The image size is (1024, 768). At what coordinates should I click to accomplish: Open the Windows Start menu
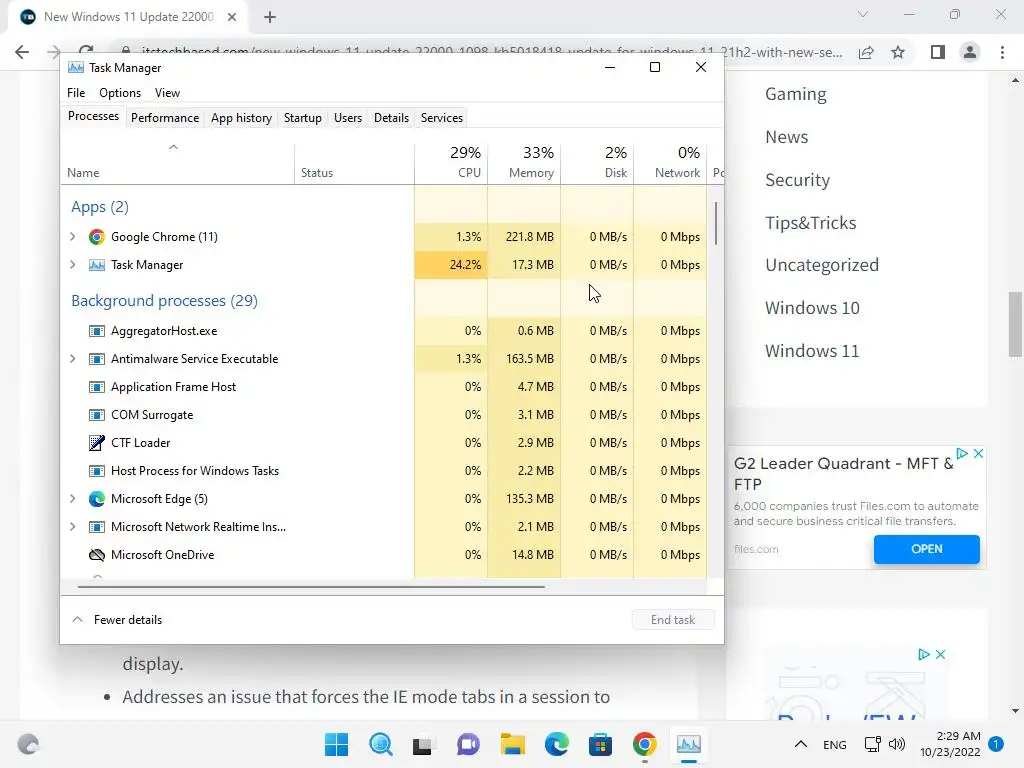(336, 744)
